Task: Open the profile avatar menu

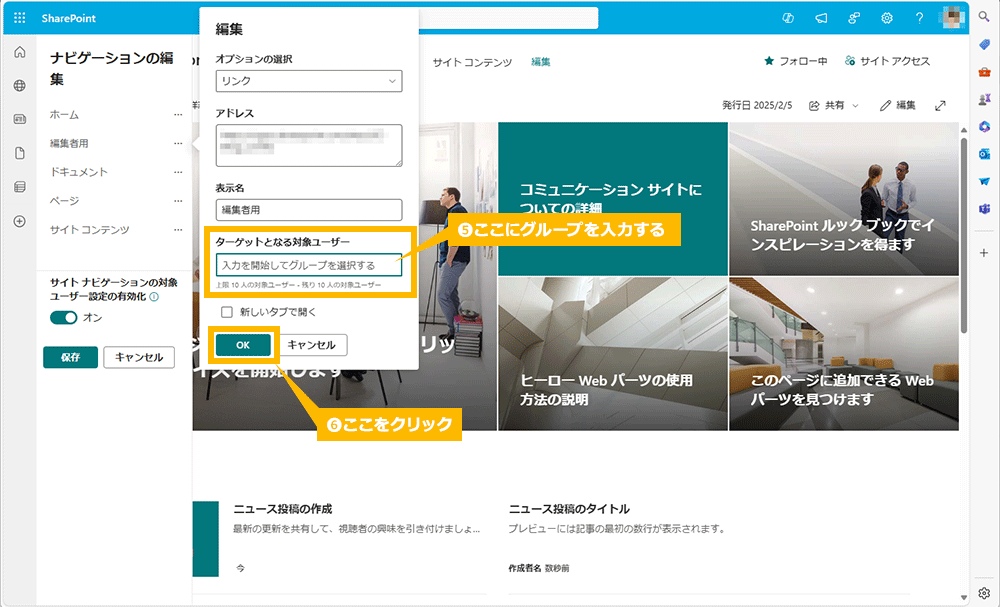Action: [952, 18]
